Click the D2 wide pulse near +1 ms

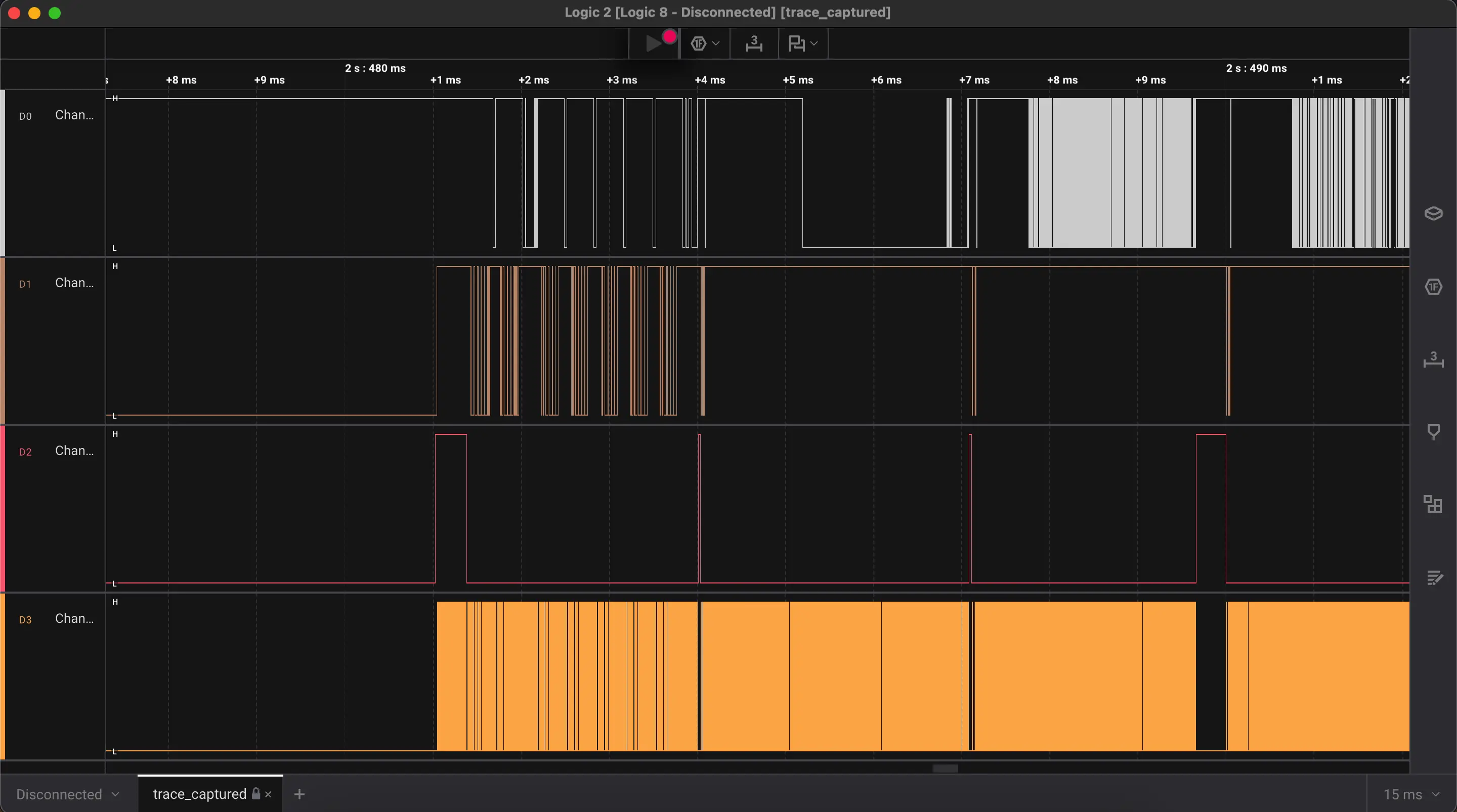pos(451,508)
